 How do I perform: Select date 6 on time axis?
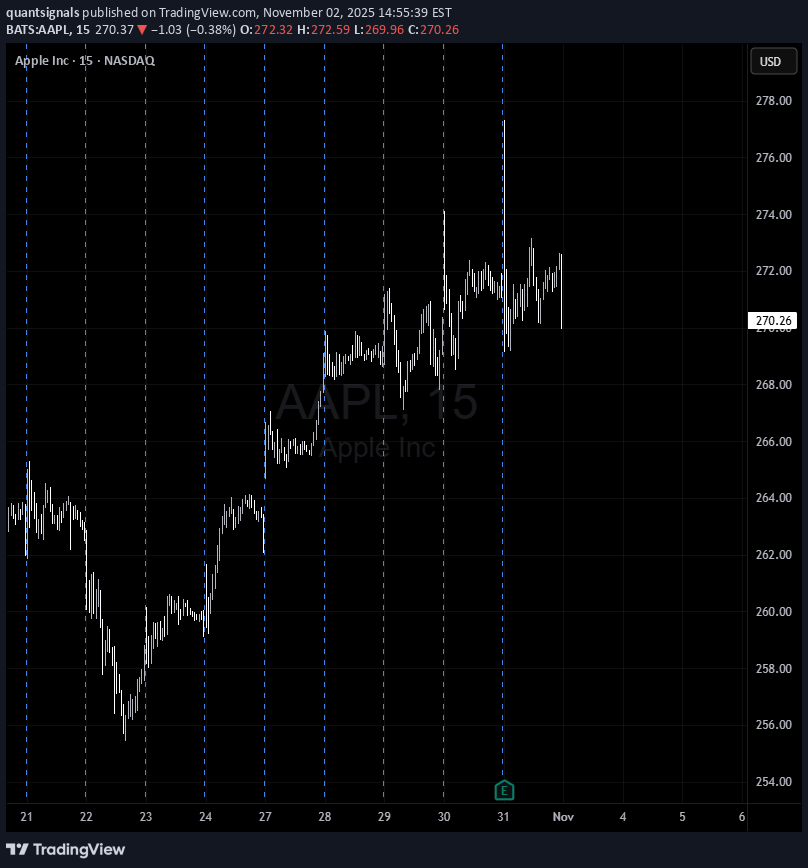click(741, 817)
